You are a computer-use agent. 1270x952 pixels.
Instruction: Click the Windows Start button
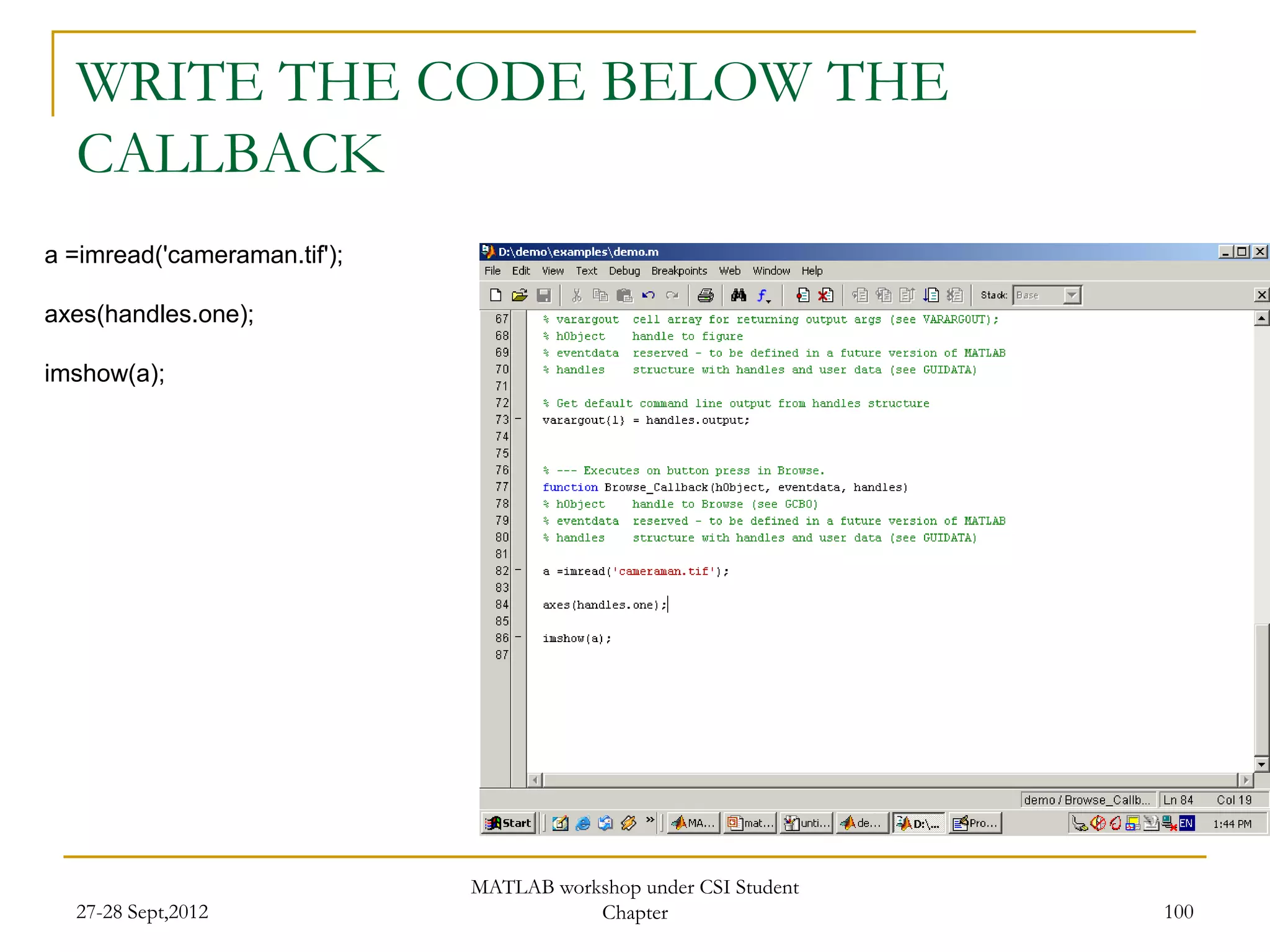(509, 823)
